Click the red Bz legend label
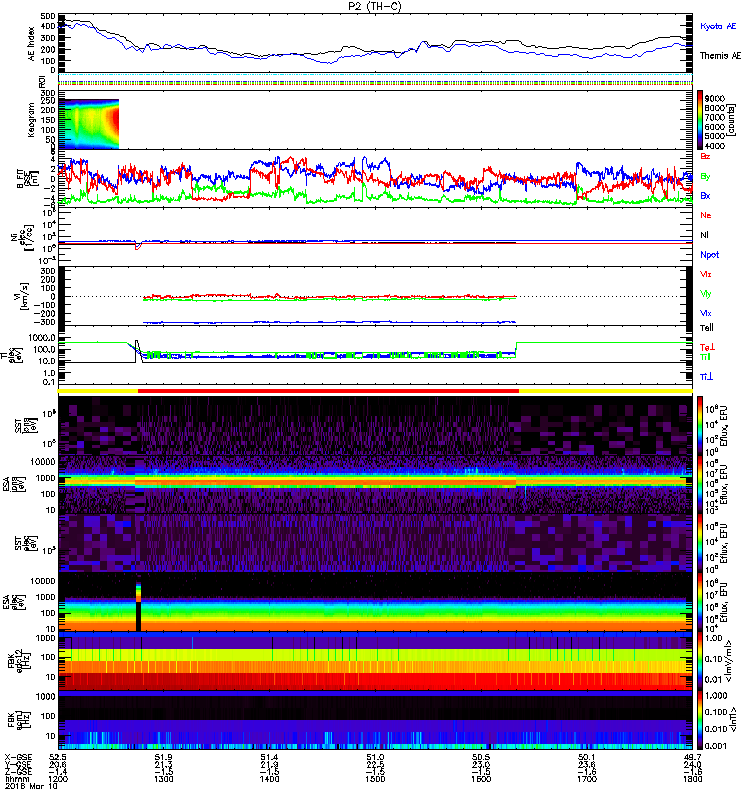 [x=705, y=156]
